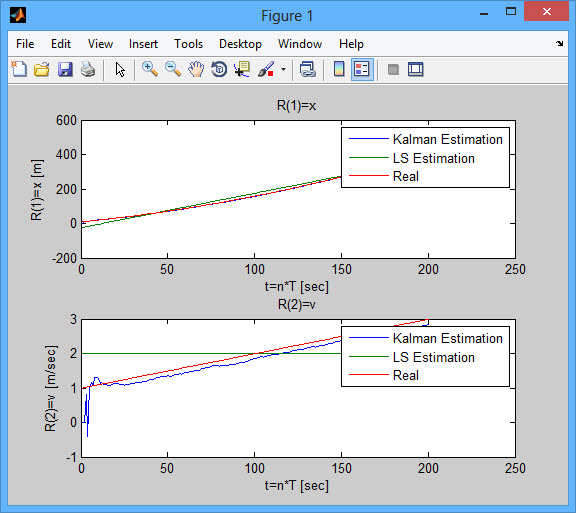
Task: Activate the Zoom In magnifier
Action: click(x=150, y=69)
